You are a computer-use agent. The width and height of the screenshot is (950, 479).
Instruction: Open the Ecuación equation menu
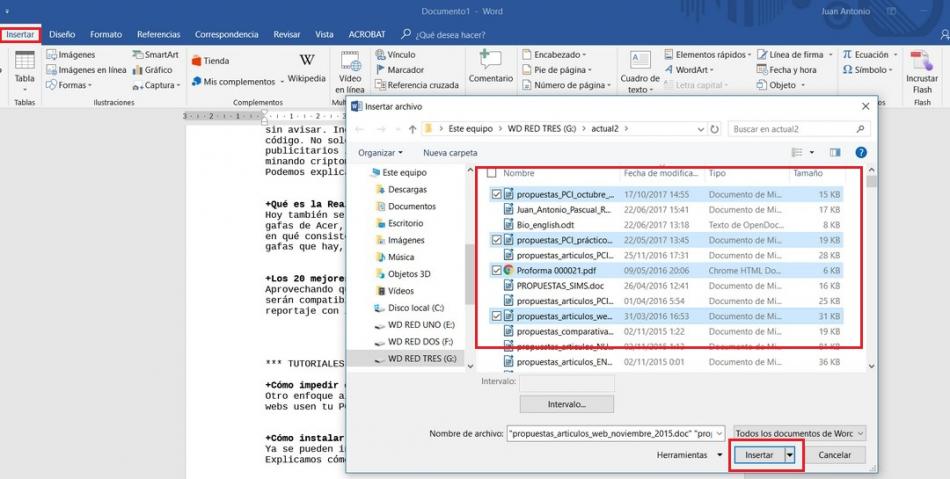point(869,55)
